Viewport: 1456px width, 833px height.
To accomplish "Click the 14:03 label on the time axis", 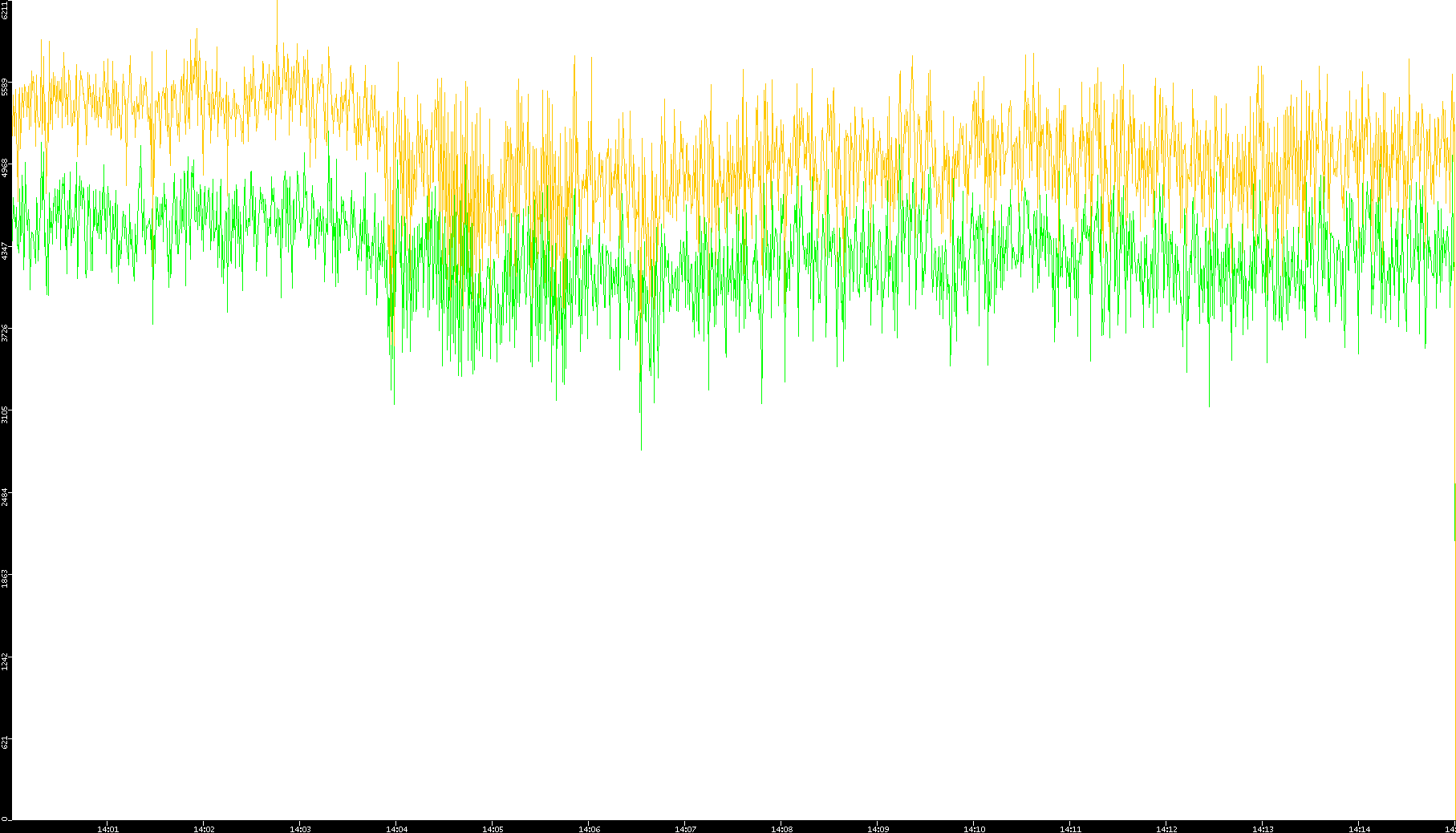I will (300, 829).
